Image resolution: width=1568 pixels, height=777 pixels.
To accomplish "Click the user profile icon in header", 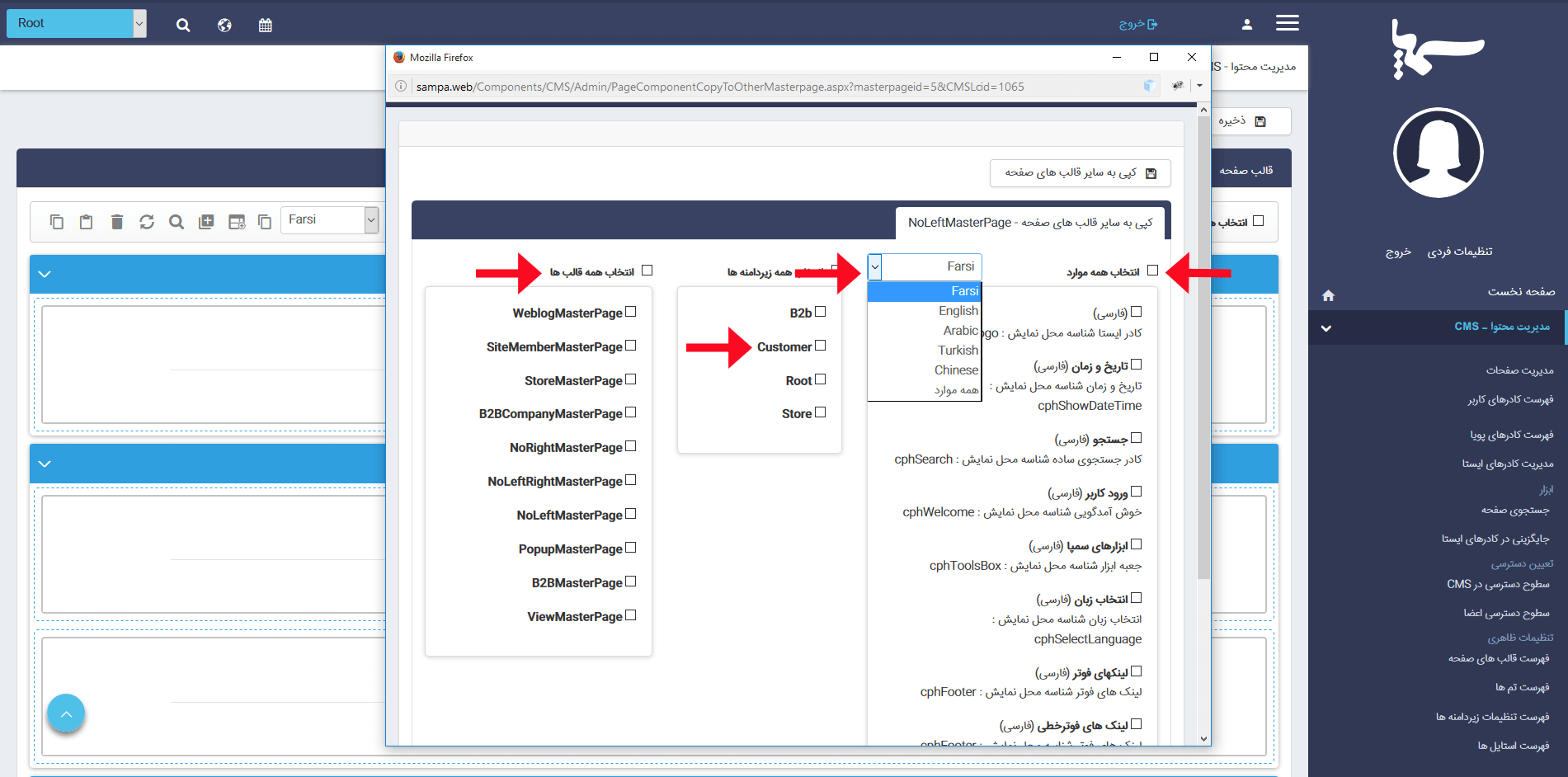I will coord(1247,25).
